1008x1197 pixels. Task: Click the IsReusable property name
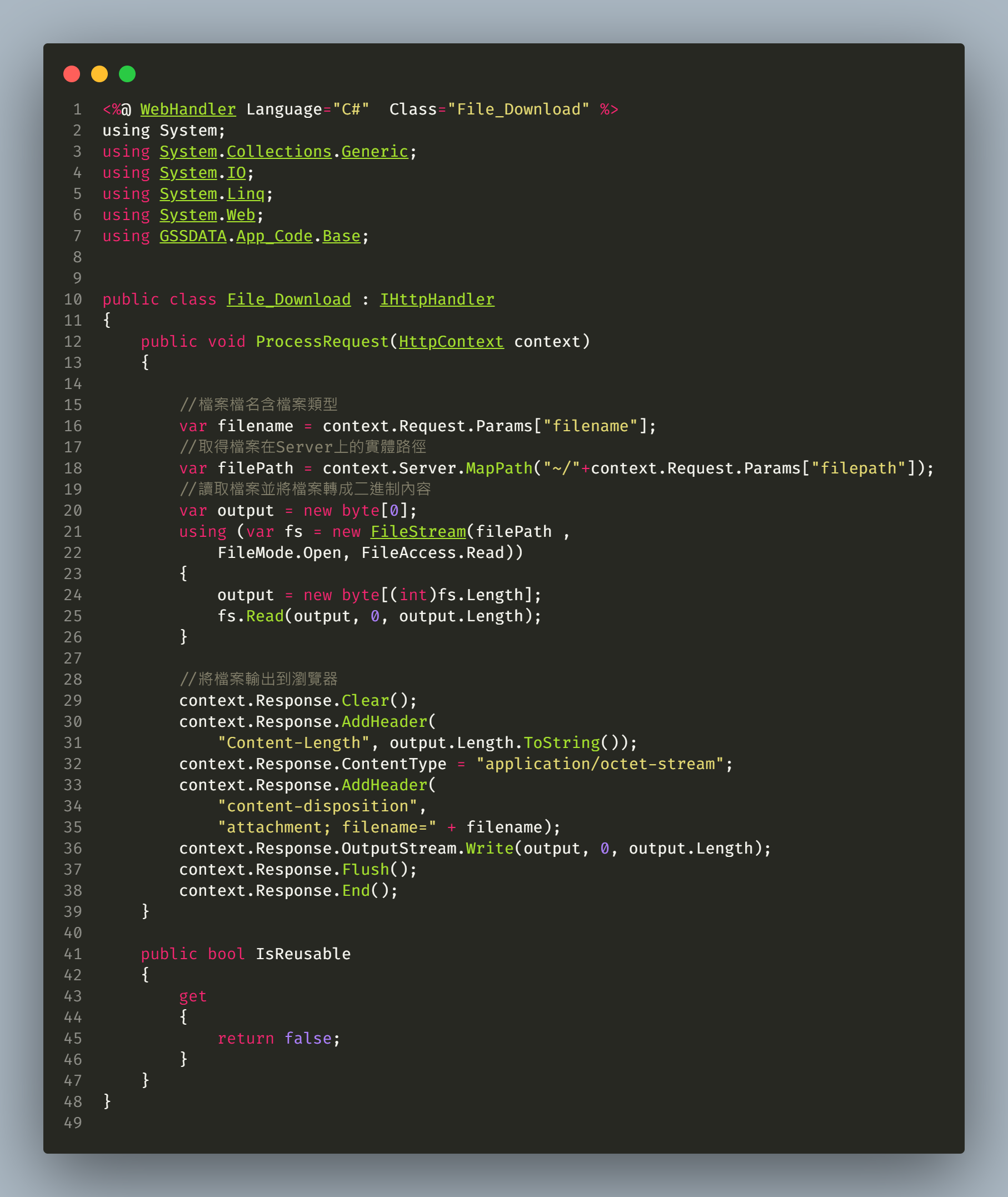(x=303, y=954)
